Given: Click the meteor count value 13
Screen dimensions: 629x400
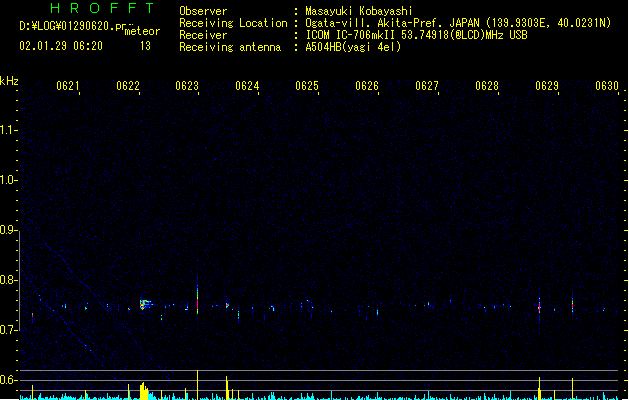Looking at the screenshot, I should (145, 46).
